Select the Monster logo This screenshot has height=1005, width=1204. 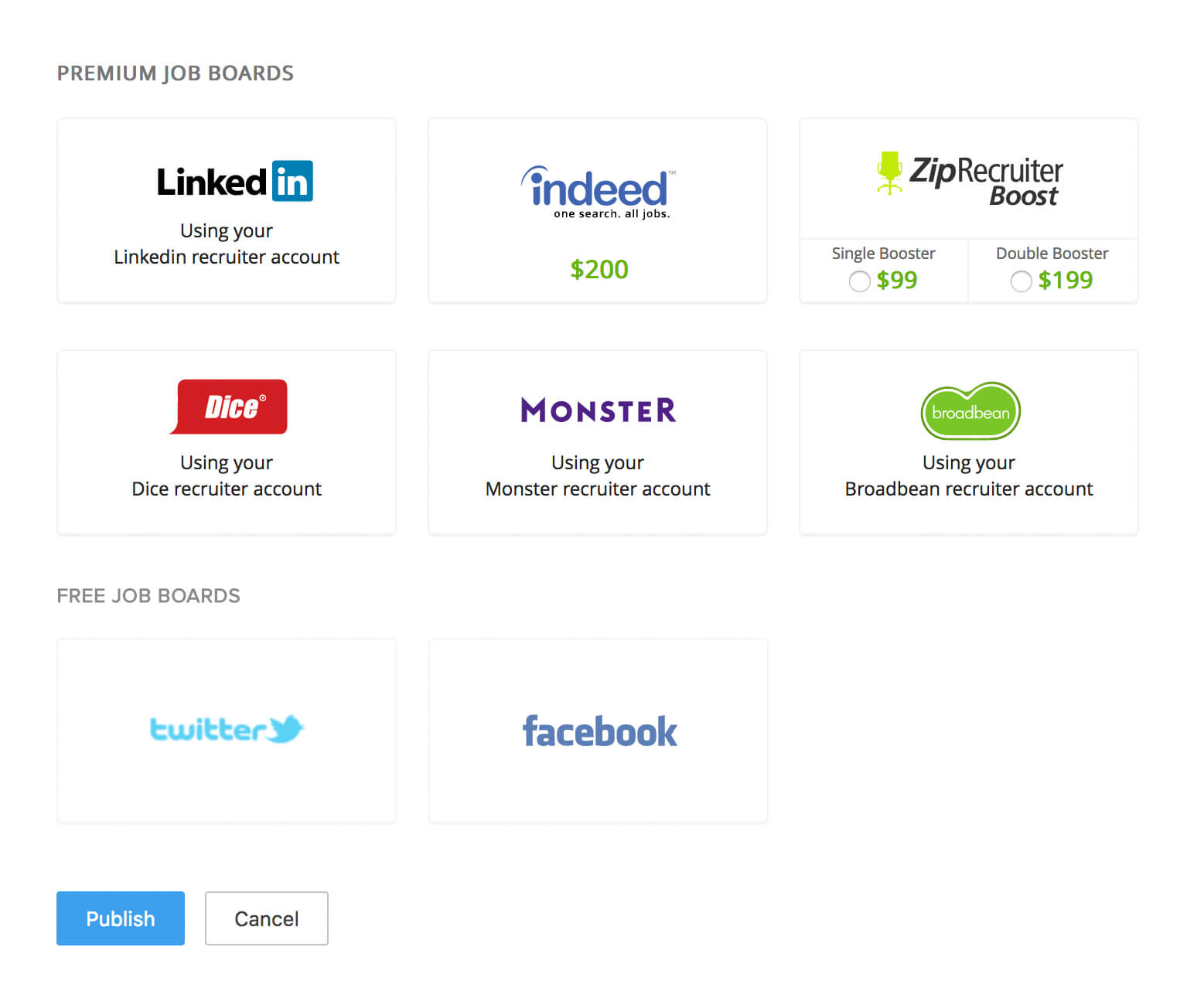tap(598, 410)
